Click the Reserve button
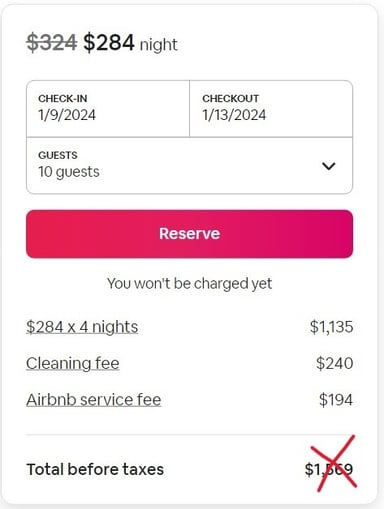 (x=189, y=234)
